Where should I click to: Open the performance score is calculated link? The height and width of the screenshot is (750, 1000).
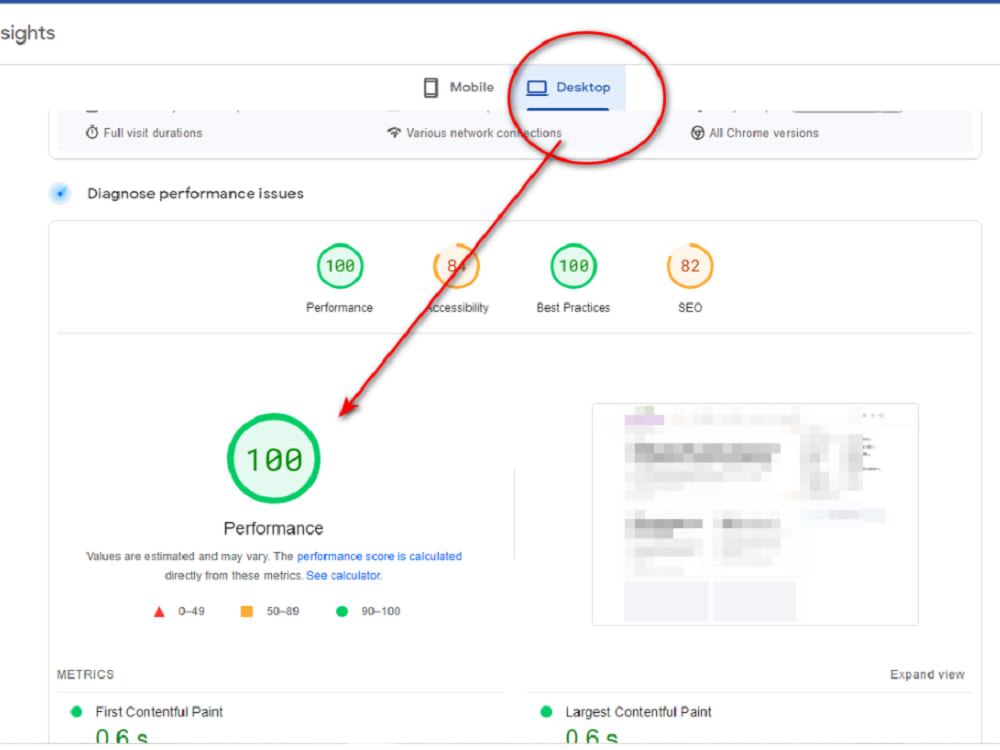(x=379, y=556)
